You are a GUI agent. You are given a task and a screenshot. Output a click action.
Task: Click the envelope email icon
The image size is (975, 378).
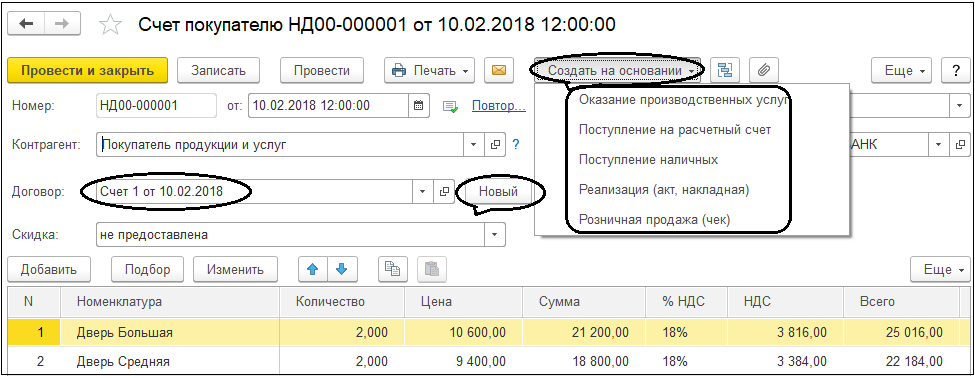click(499, 70)
